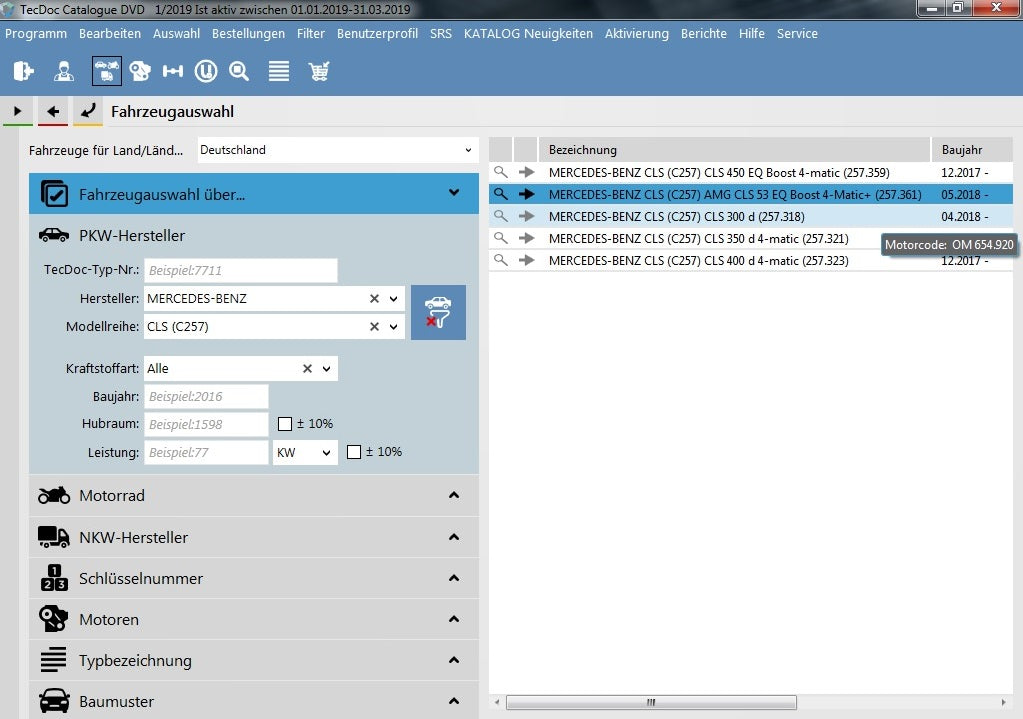Click arrow icon for CLS 450 EQ Boost row
The image size is (1023, 719).
click(x=526, y=172)
